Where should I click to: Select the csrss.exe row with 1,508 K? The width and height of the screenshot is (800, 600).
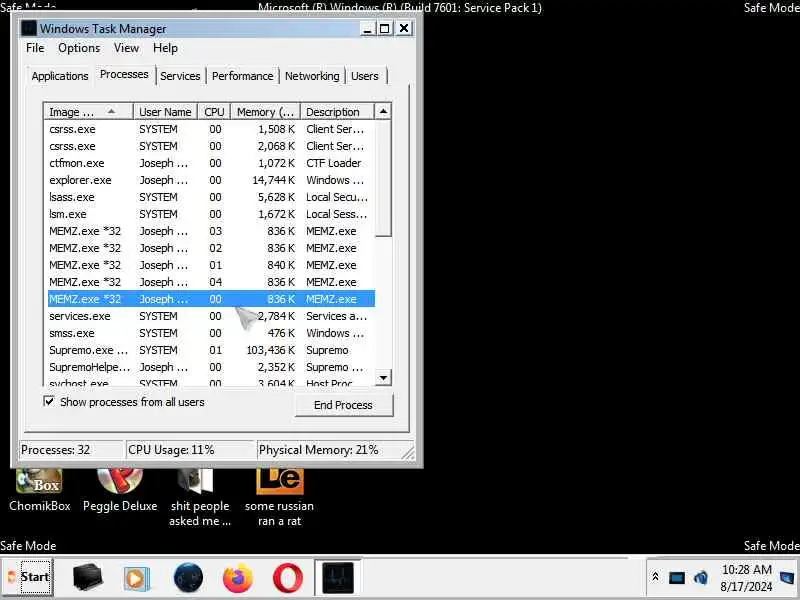[211, 129]
